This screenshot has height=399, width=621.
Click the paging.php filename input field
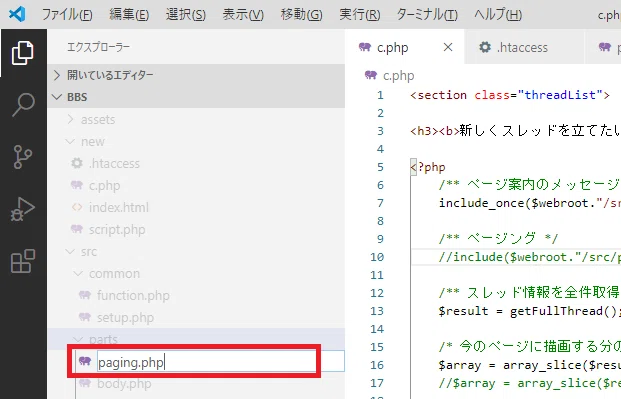pyautogui.click(x=220, y=361)
